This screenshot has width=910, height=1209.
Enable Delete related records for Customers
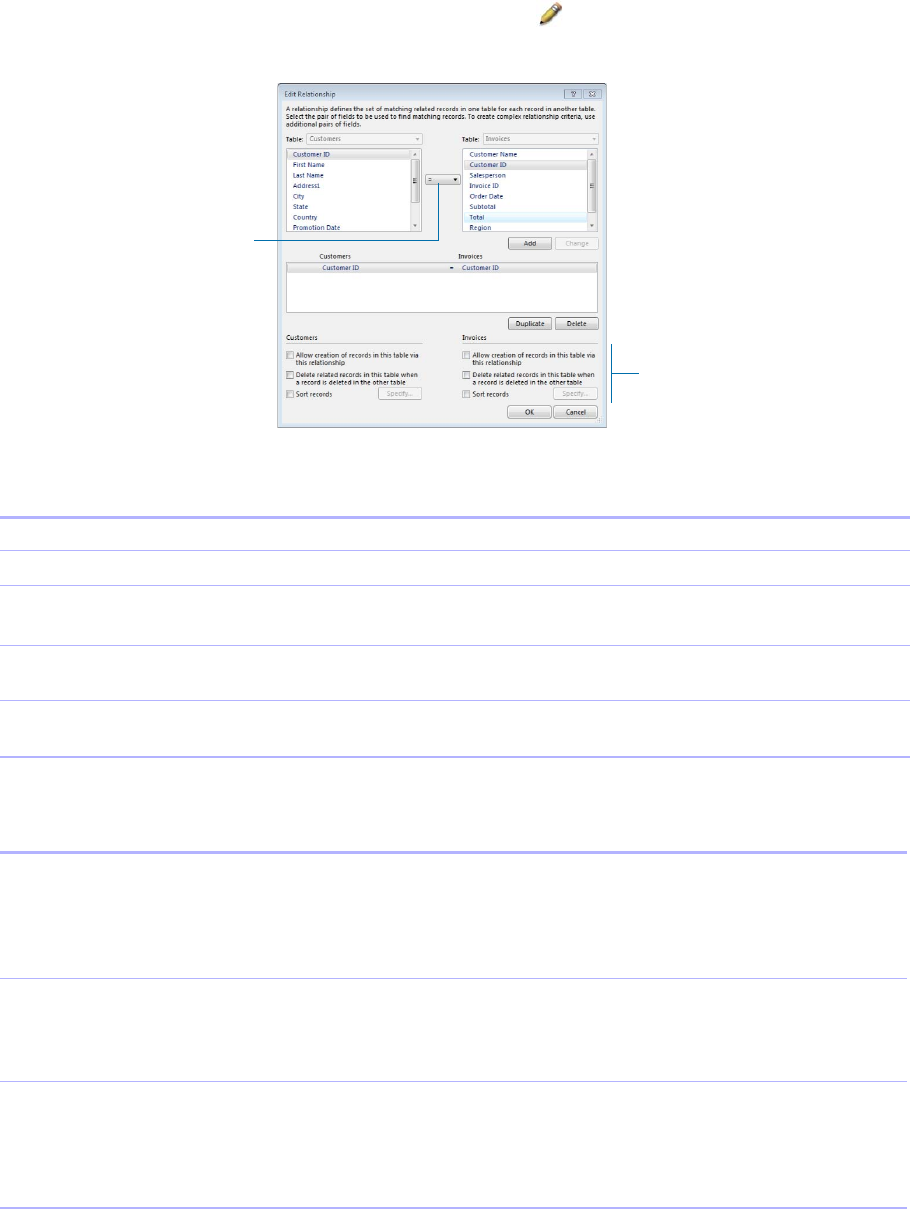[x=290, y=376]
